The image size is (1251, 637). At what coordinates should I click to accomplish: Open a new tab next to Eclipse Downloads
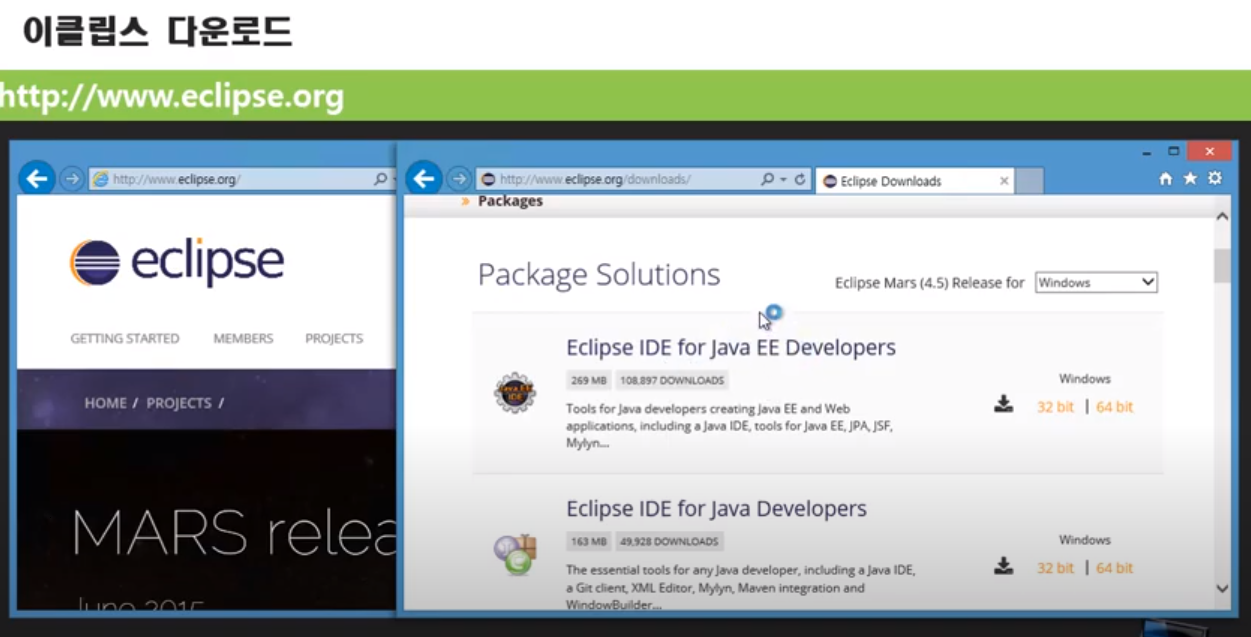(1030, 181)
